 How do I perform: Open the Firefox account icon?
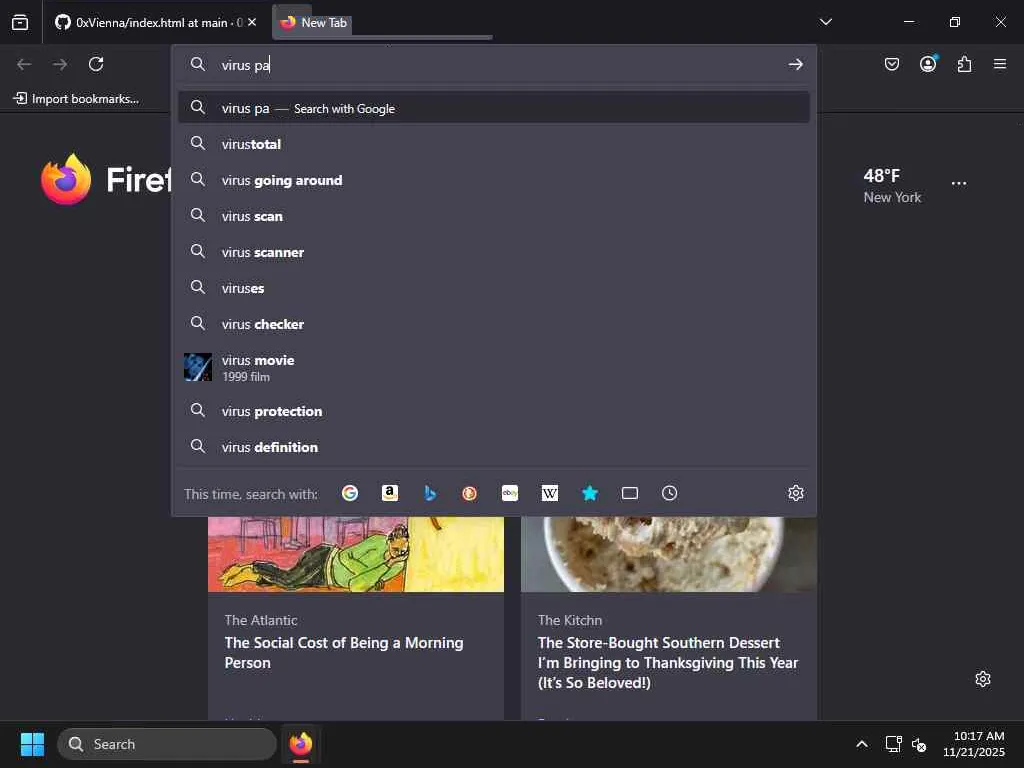click(928, 63)
